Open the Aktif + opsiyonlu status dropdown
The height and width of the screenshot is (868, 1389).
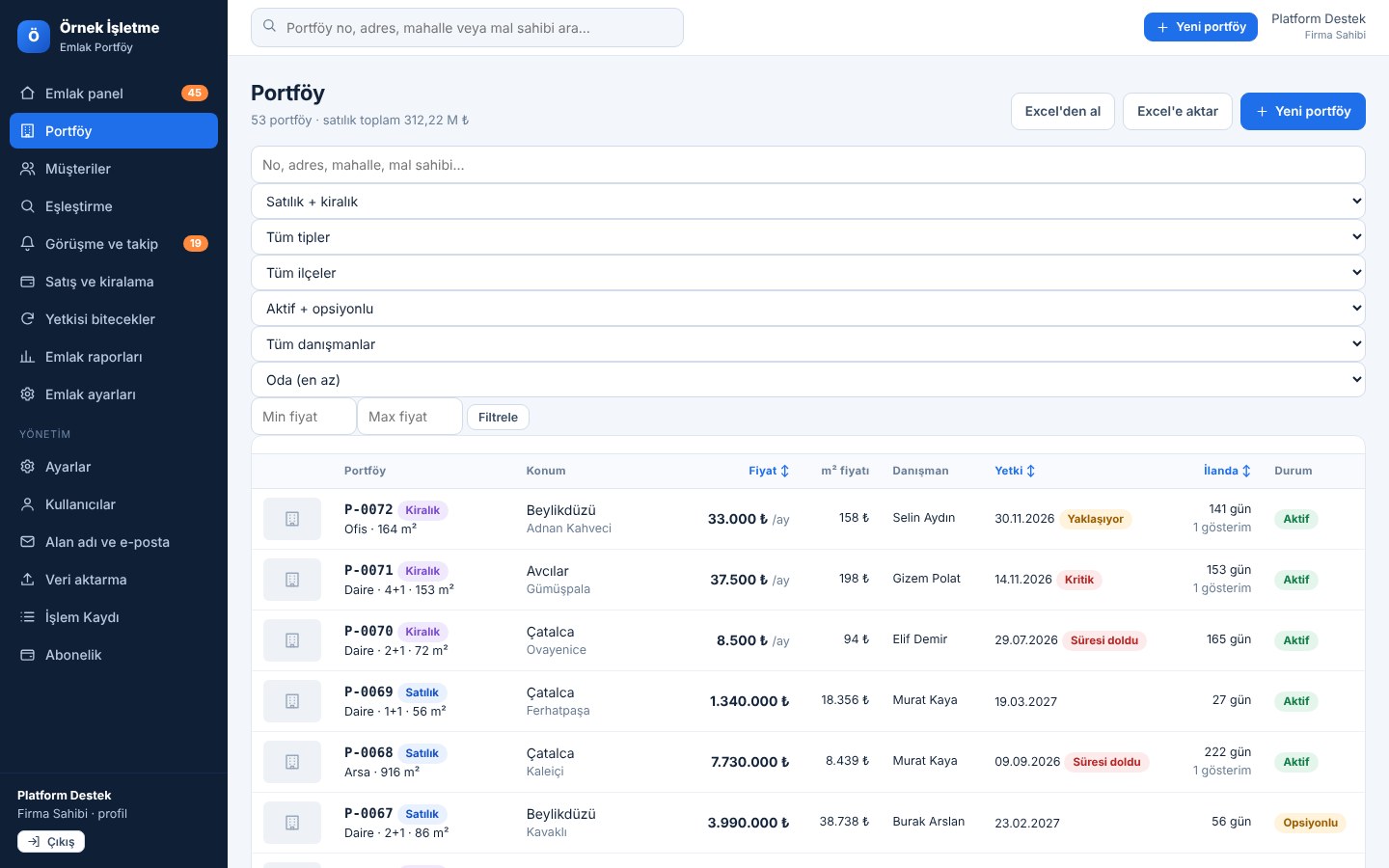point(808,309)
